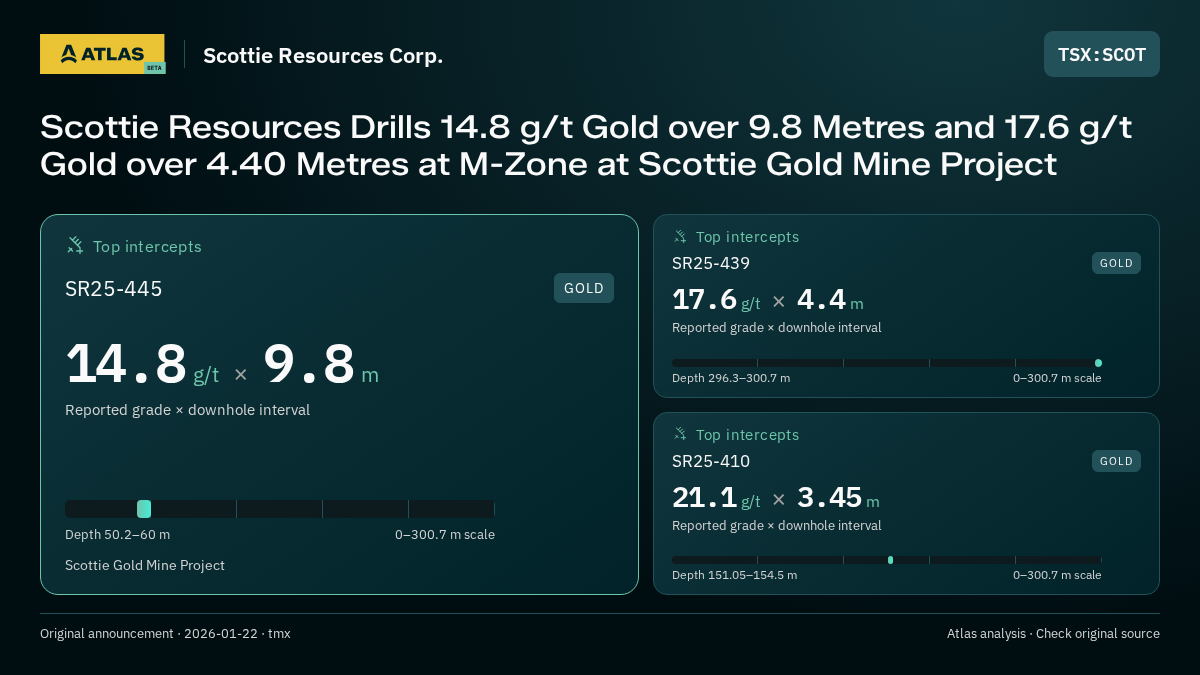Screen dimensions: 1200x675
Task: Click the depth marker on SR25-445 scale bar
Action: 144,509
